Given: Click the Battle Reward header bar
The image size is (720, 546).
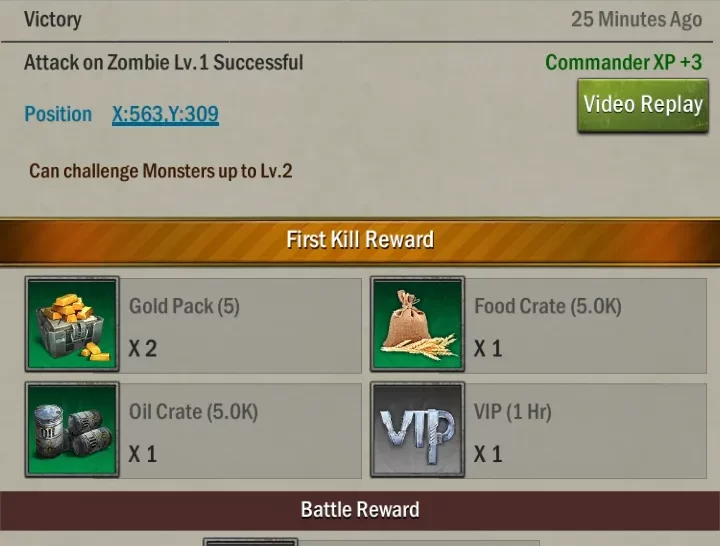Looking at the screenshot, I should point(360,510).
